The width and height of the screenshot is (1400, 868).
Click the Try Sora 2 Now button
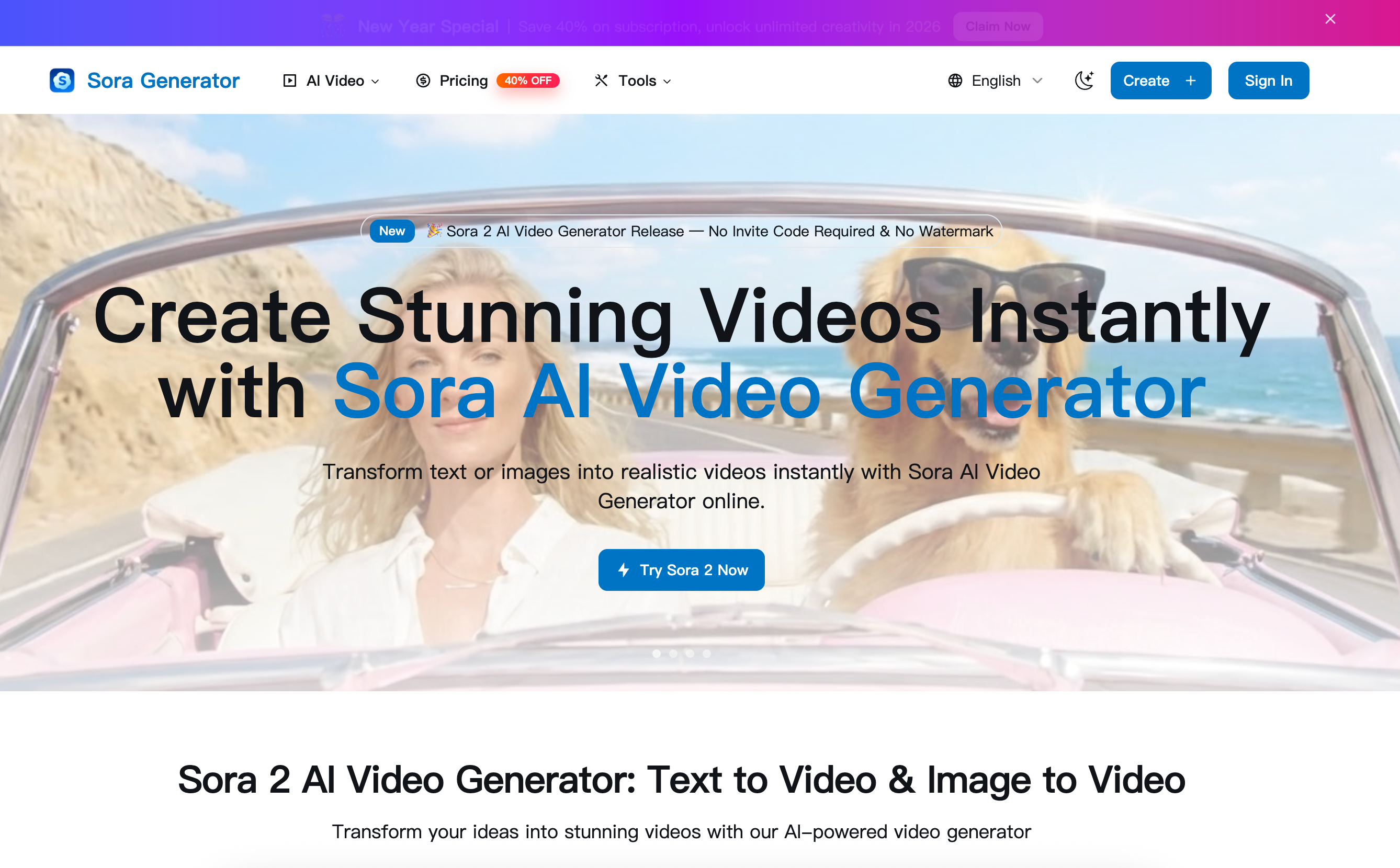(x=681, y=569)
